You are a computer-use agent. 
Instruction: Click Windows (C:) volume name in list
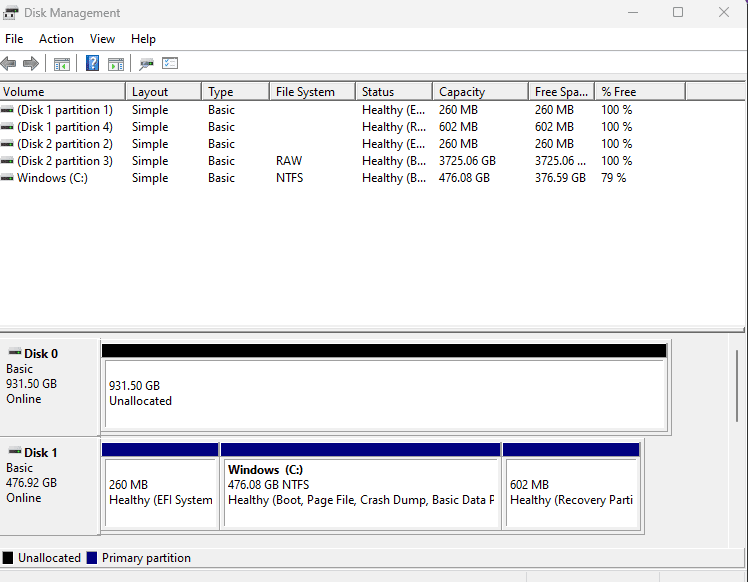(x=52, y=178)
